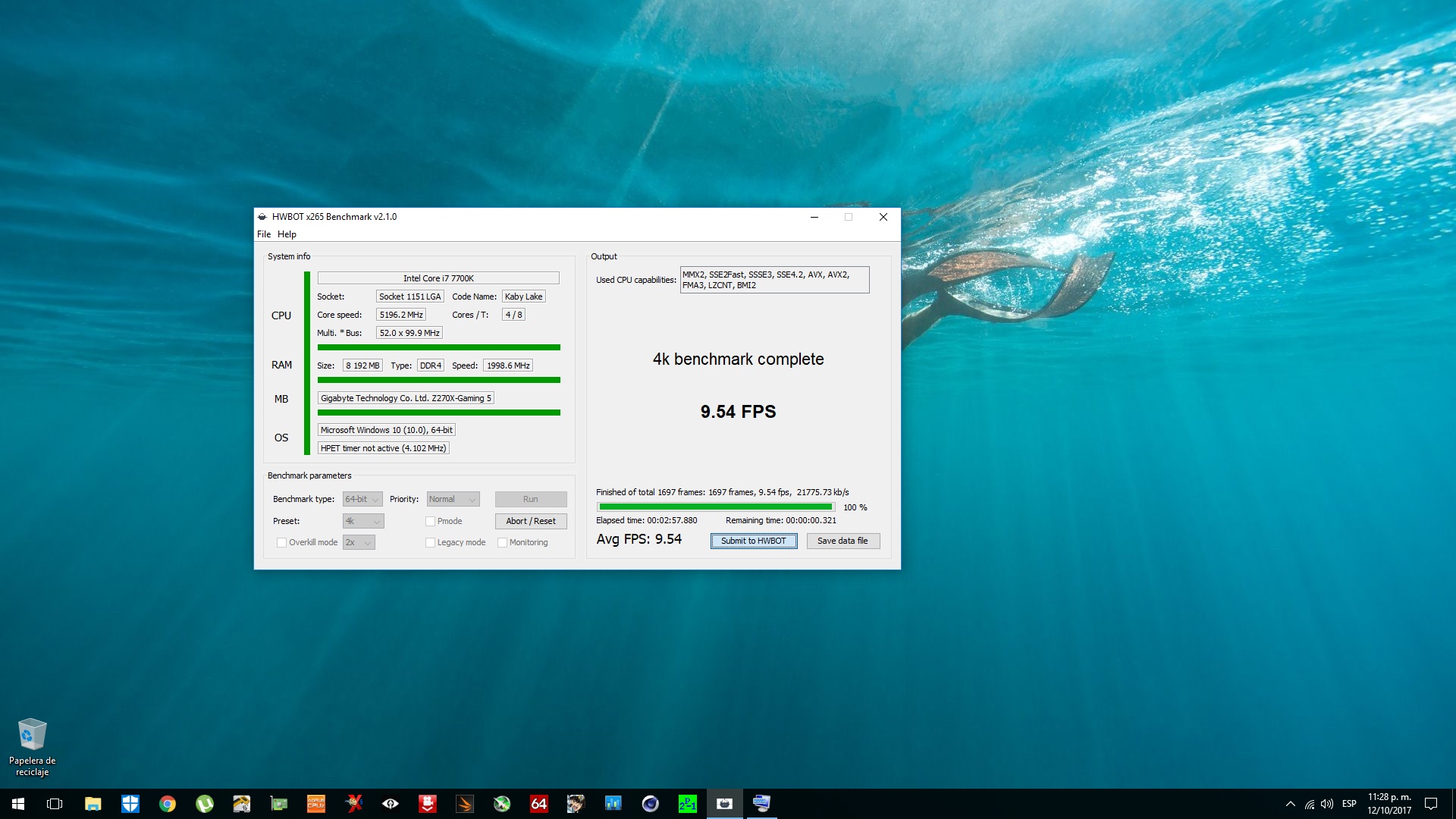Toggle the Legacy mode checkbox
1456x819 pixels.
[430, 543]
